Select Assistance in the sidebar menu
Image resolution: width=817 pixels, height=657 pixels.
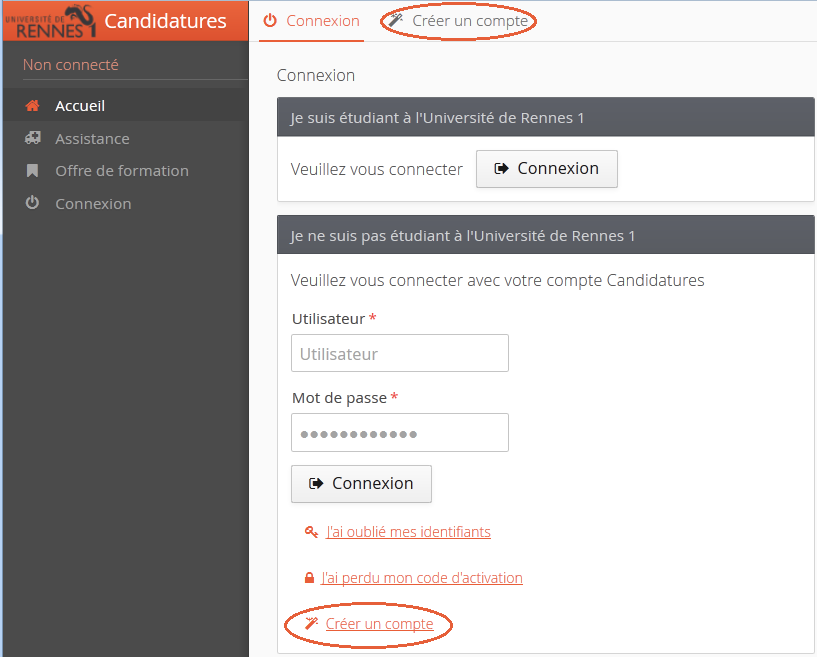92,139
